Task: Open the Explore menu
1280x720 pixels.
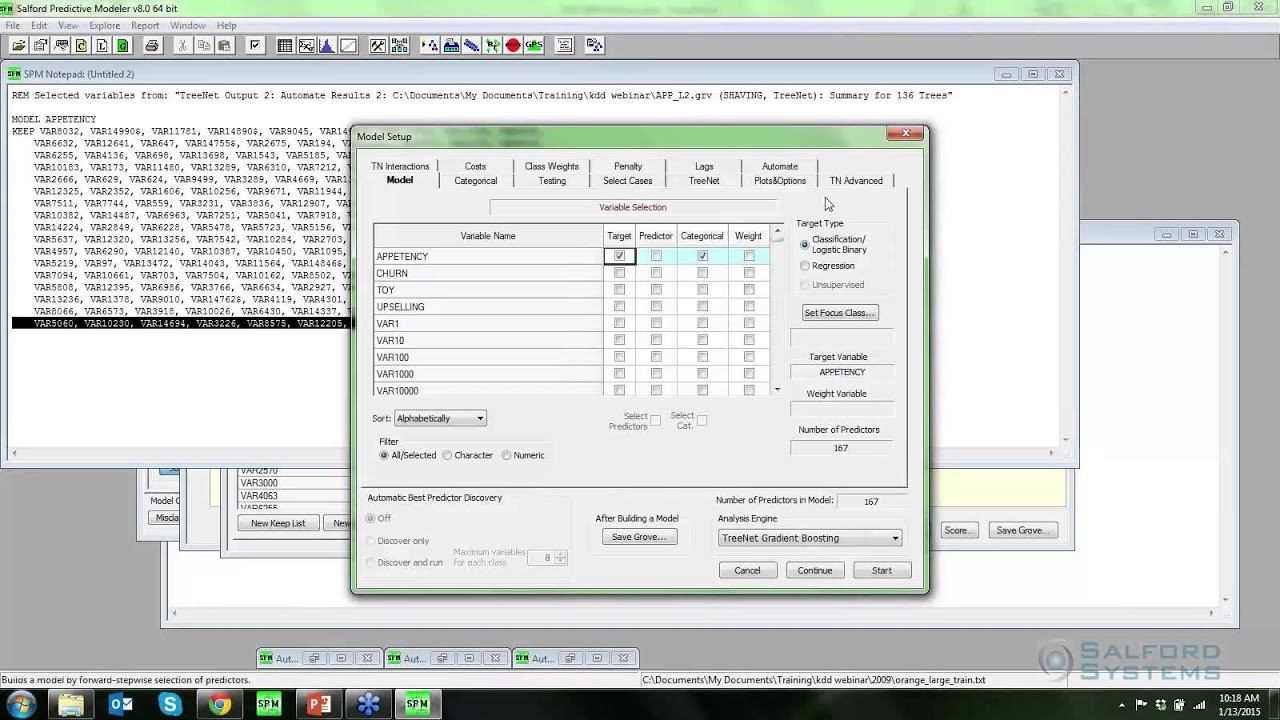Action: [105, 25]
